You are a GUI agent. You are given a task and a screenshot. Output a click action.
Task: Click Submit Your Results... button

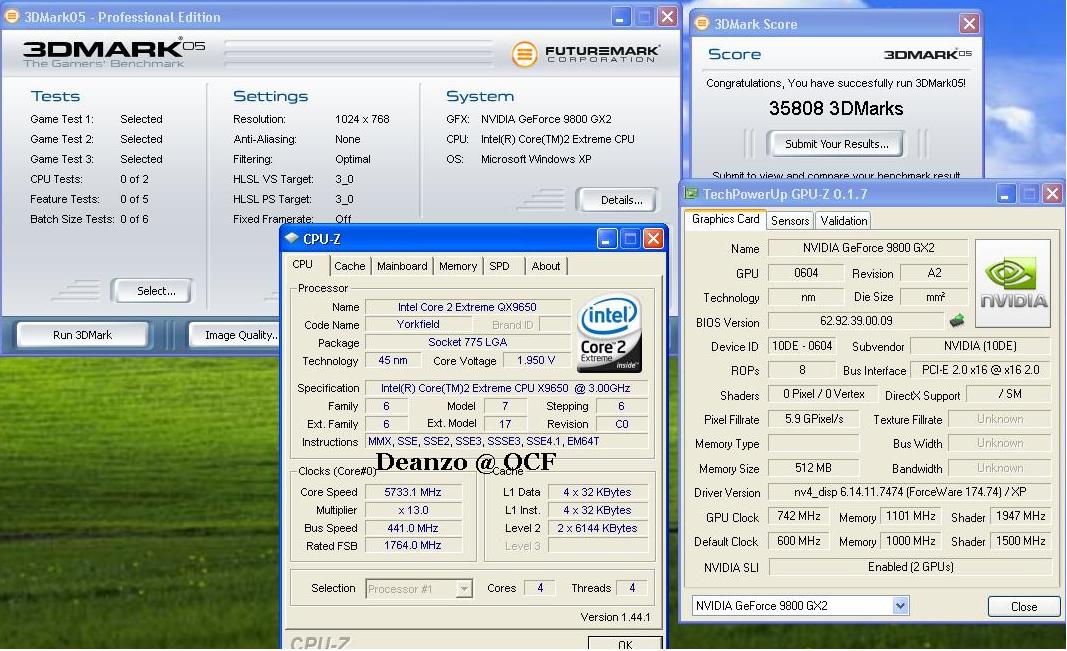click(x=836, y=144)
